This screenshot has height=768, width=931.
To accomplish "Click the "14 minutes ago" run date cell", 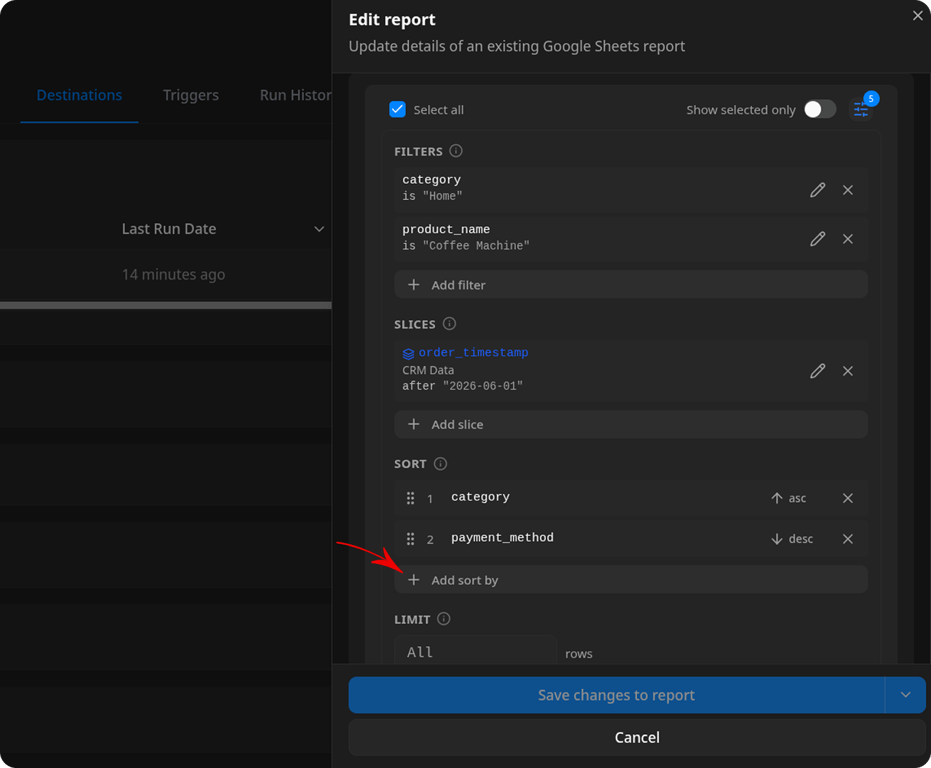I will pyautogui.click(x=173, y=274).
